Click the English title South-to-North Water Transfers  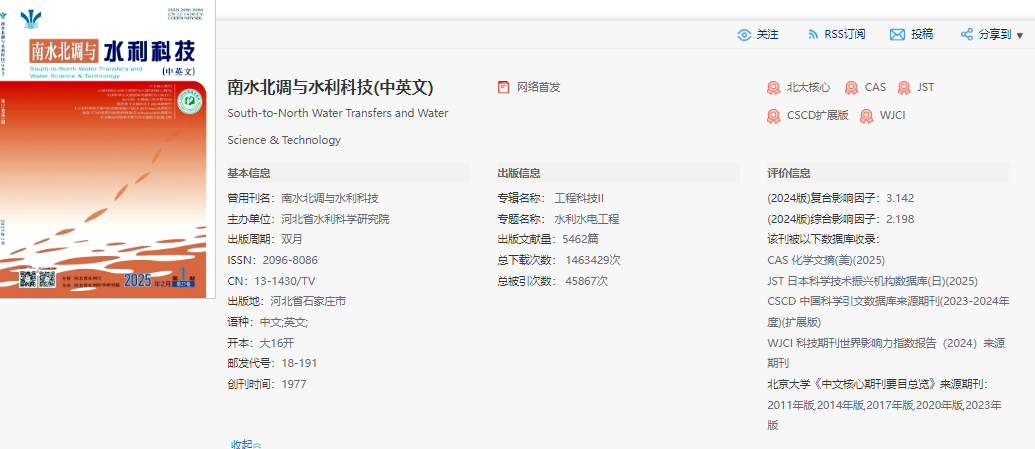[337, 126]
